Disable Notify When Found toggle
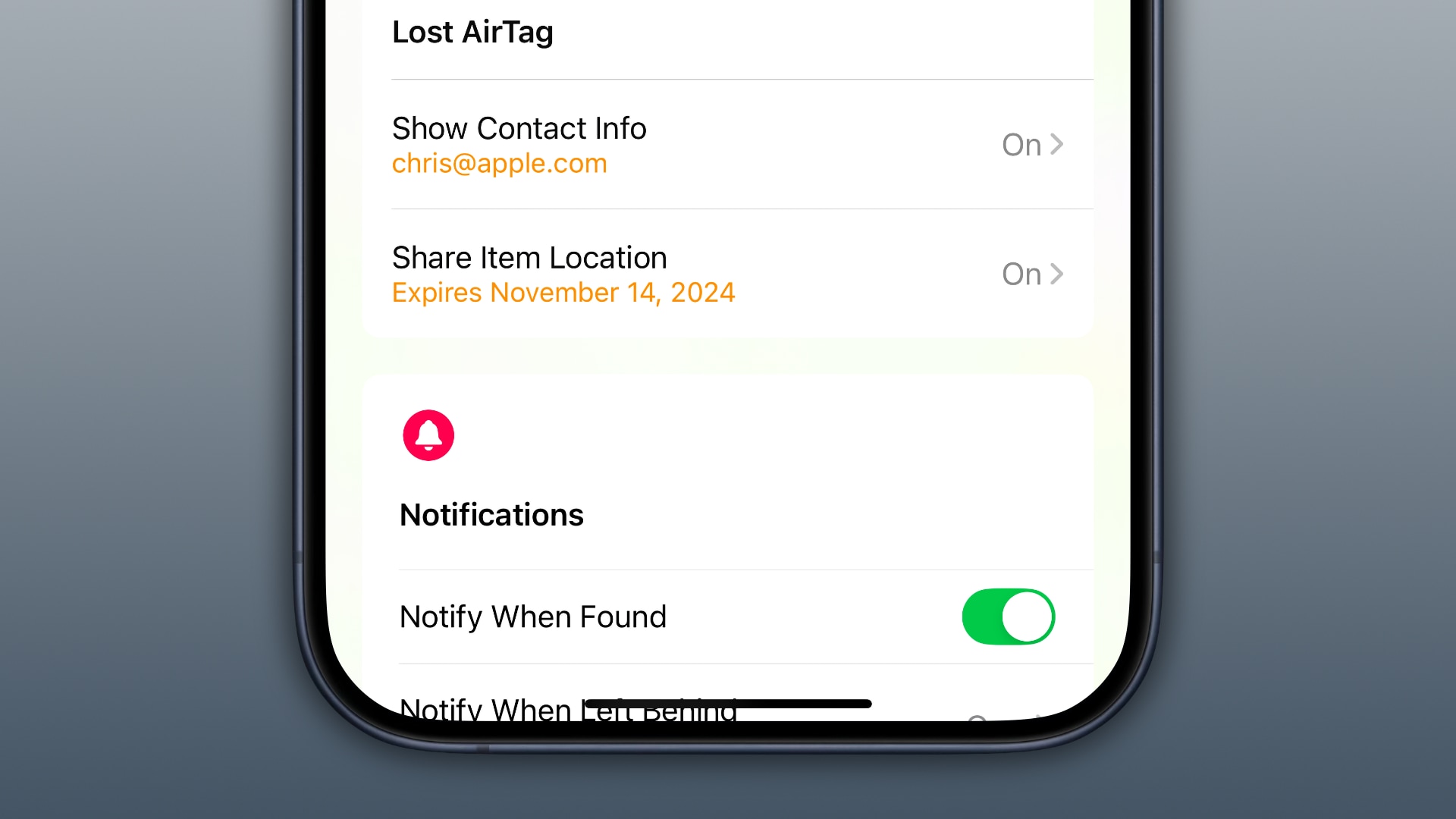The width and height of the screenshot is (1456, 819). [1009, 617]
